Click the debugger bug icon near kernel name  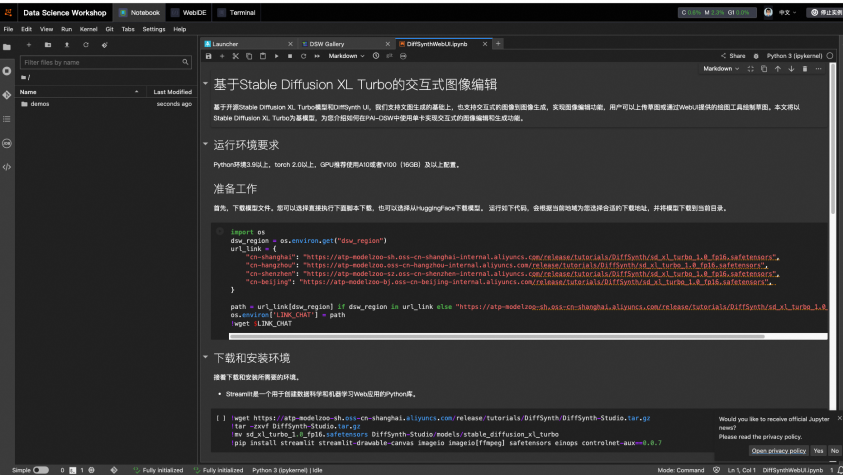[x=756, y=56]
